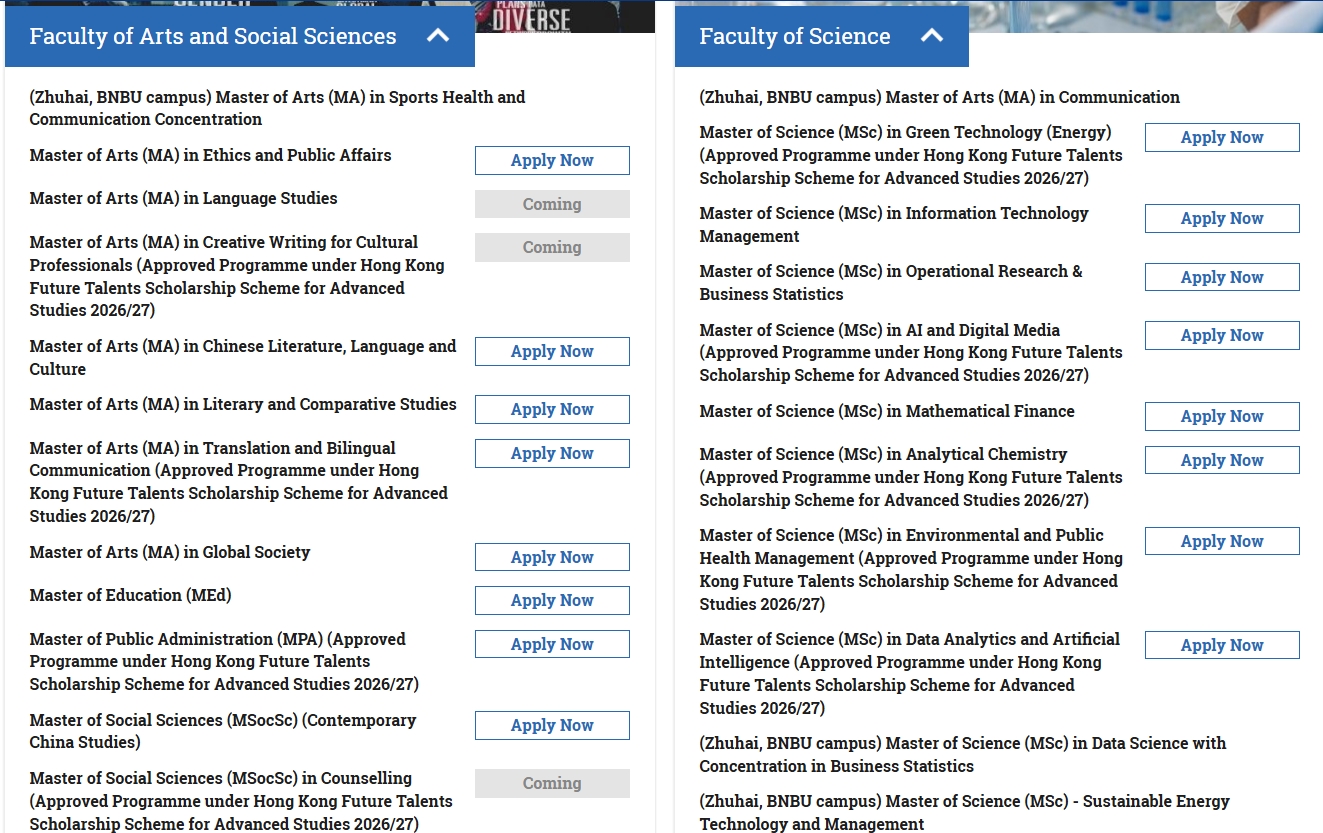
Task: Apply Now for MSc in Information Technology Management
Action: tap(1222, 219)
